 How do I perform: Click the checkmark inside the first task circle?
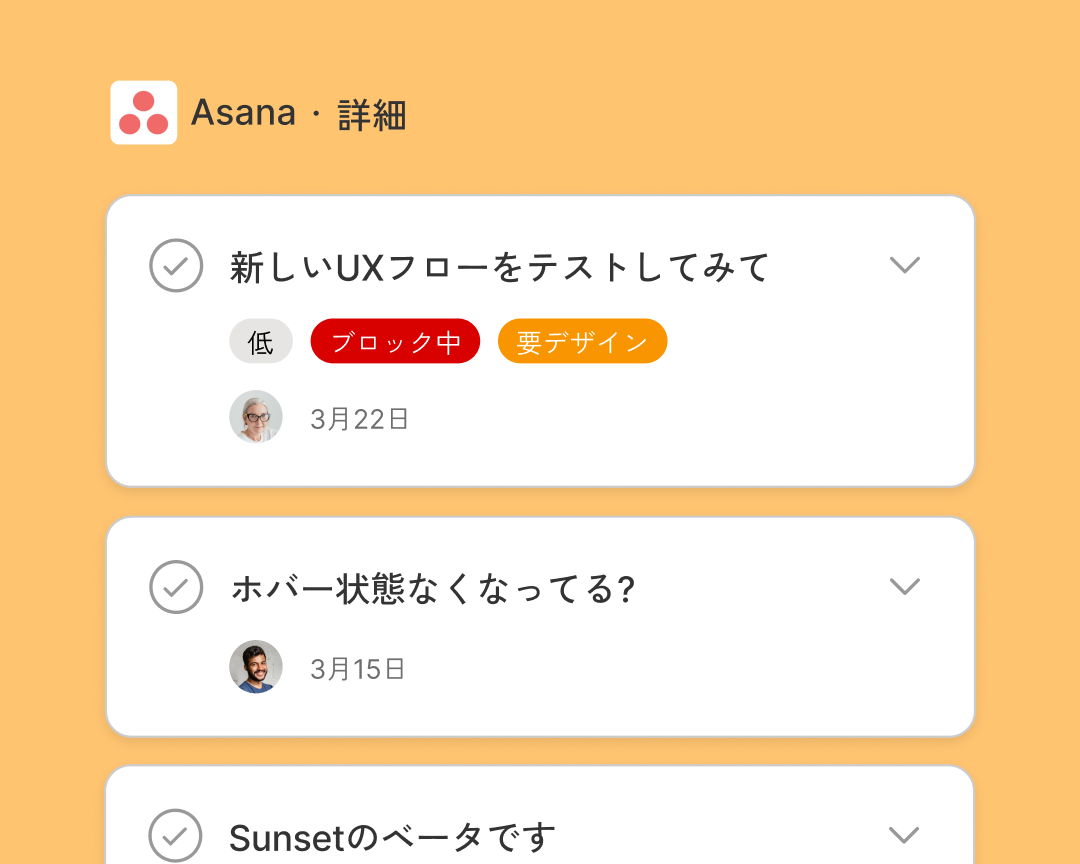[x=175, y=265]
